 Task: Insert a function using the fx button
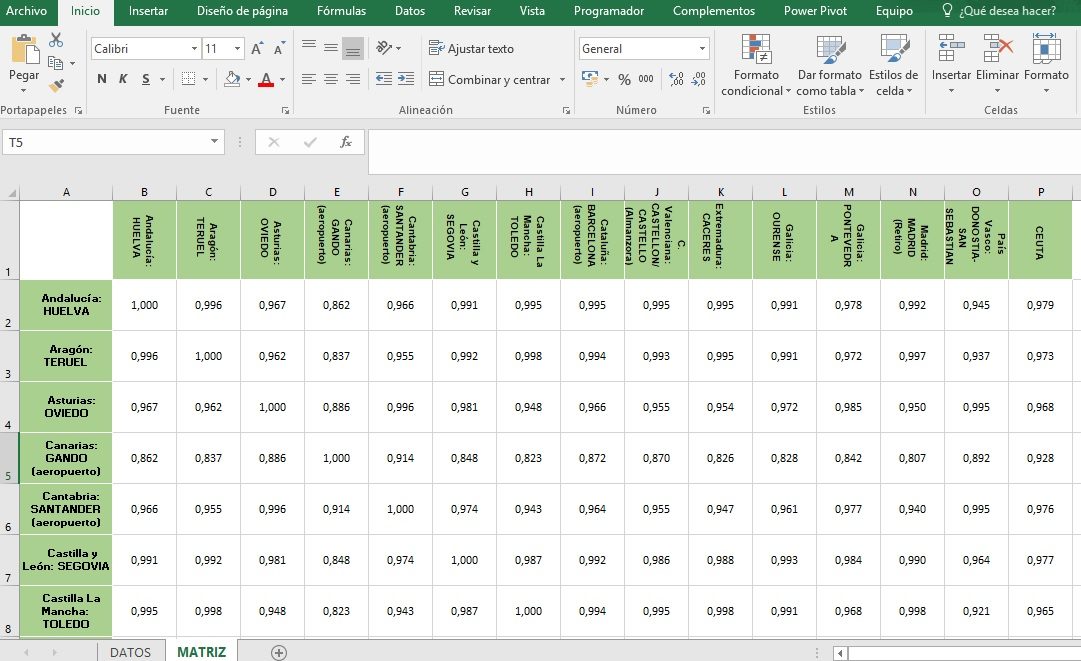[347, 142]
